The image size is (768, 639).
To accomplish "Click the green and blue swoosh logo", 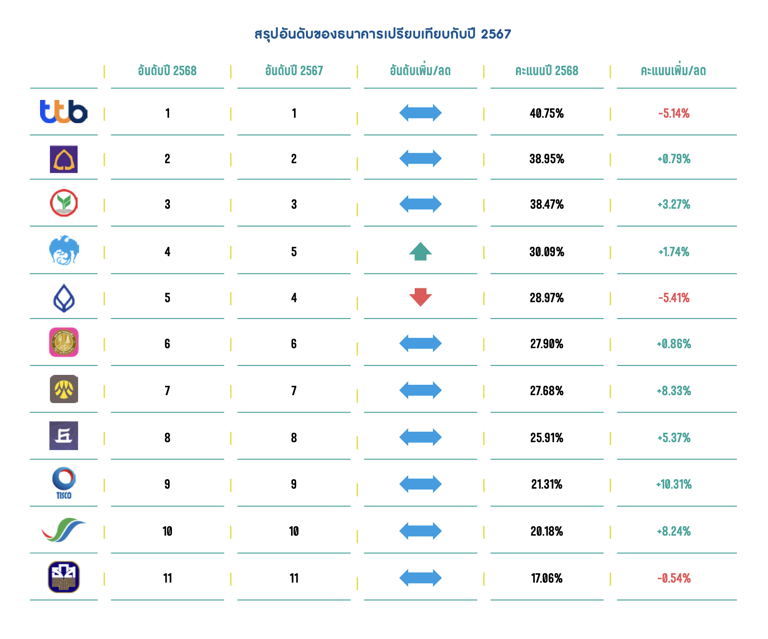I will 64,530.
